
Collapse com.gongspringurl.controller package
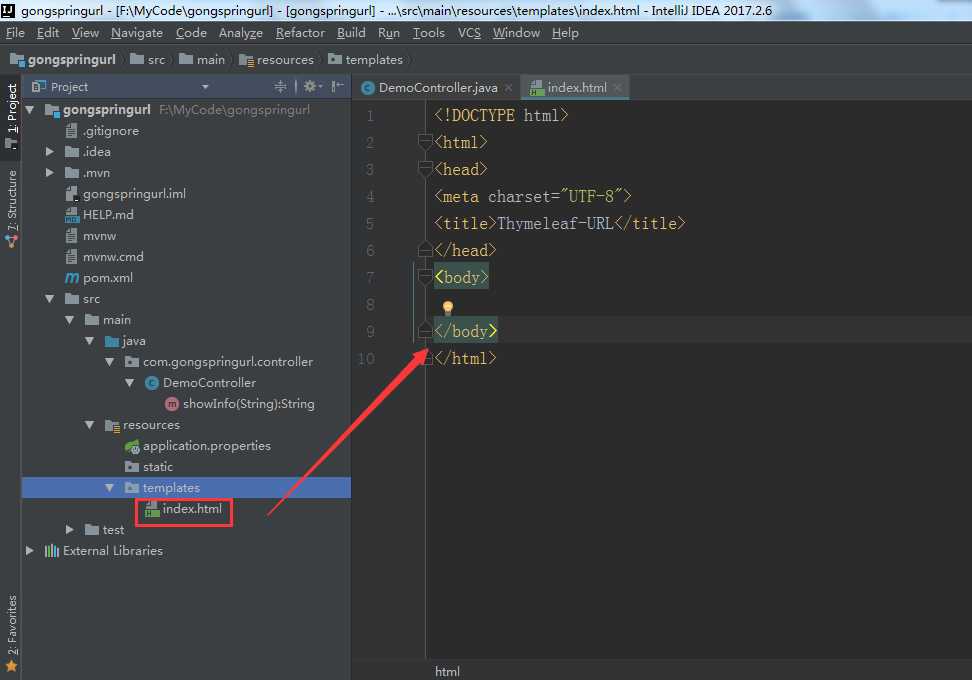pos(109,361)
